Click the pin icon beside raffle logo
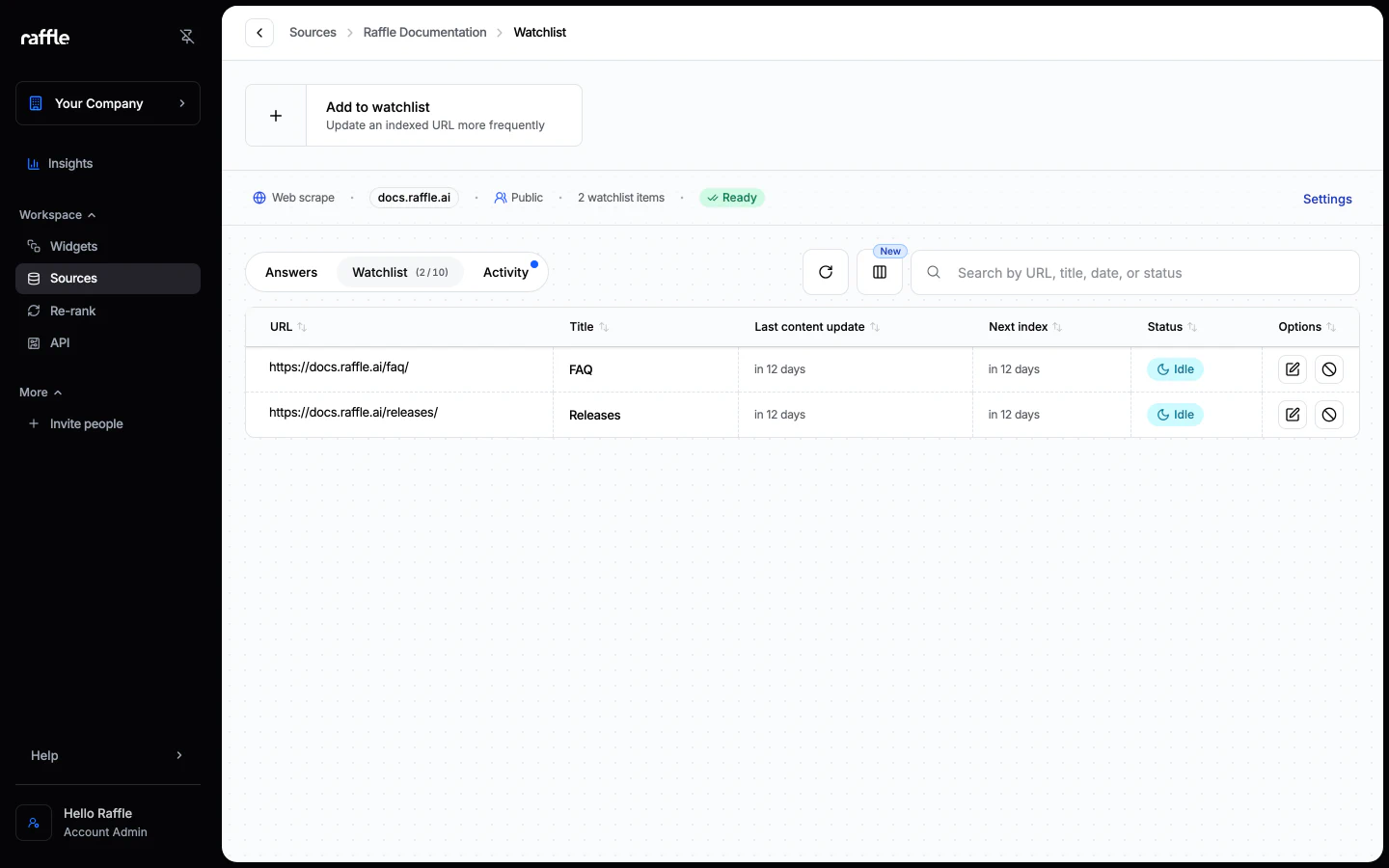Screen dimensions: 1389x868 [x=187, y=37]
